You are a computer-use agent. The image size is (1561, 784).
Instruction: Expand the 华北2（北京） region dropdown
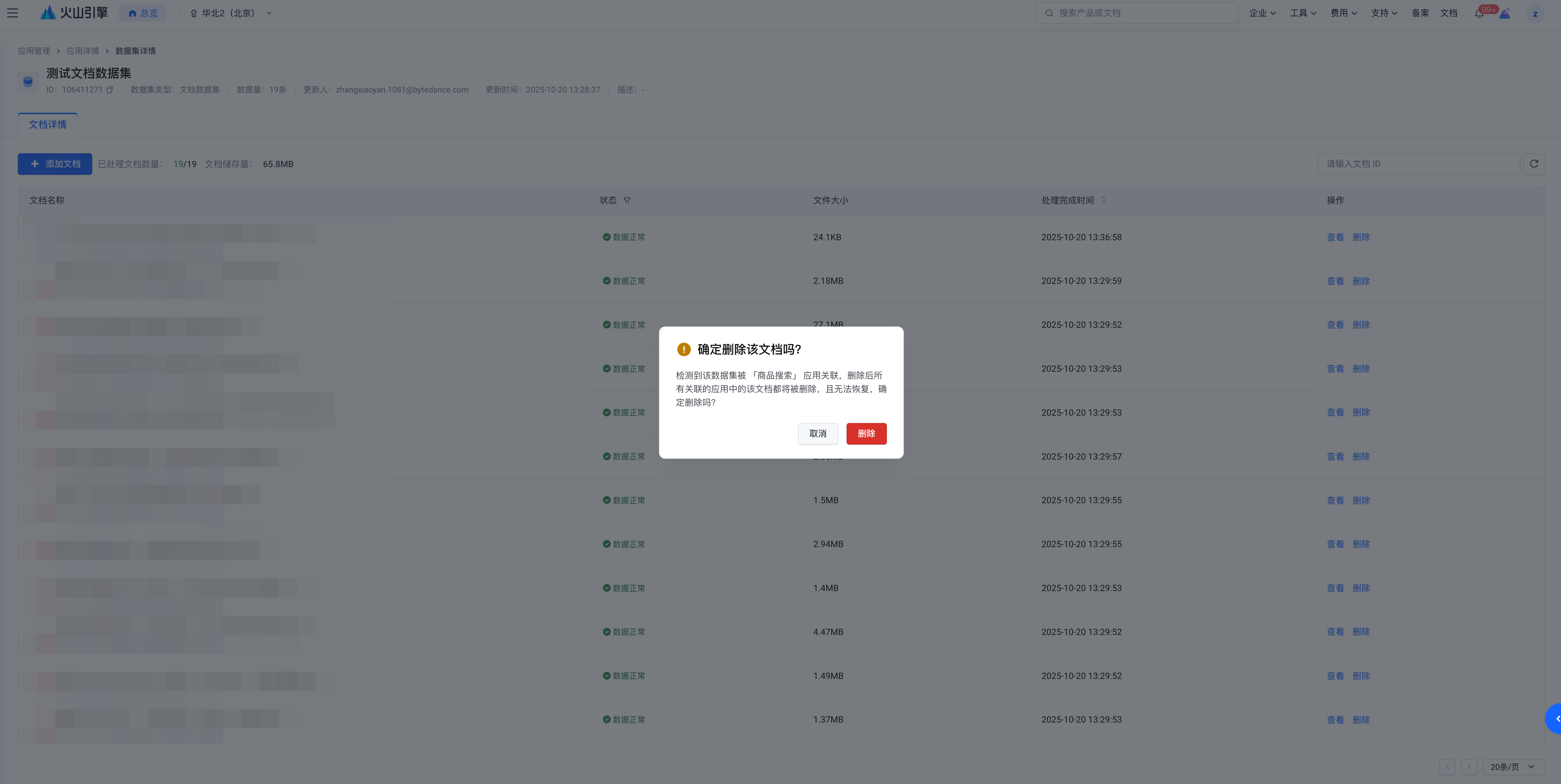coord(231,13)
